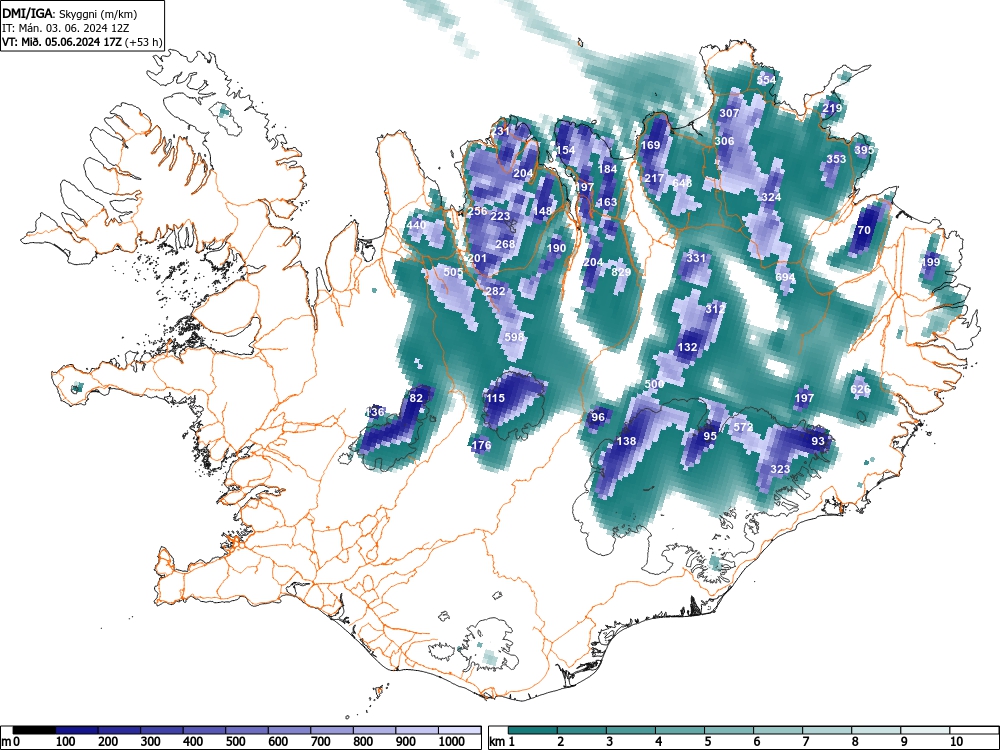1000x750 pixels.
Task: Click the palest lavender swatch beside legend label 1000
Action: click(x=459, y=730)
